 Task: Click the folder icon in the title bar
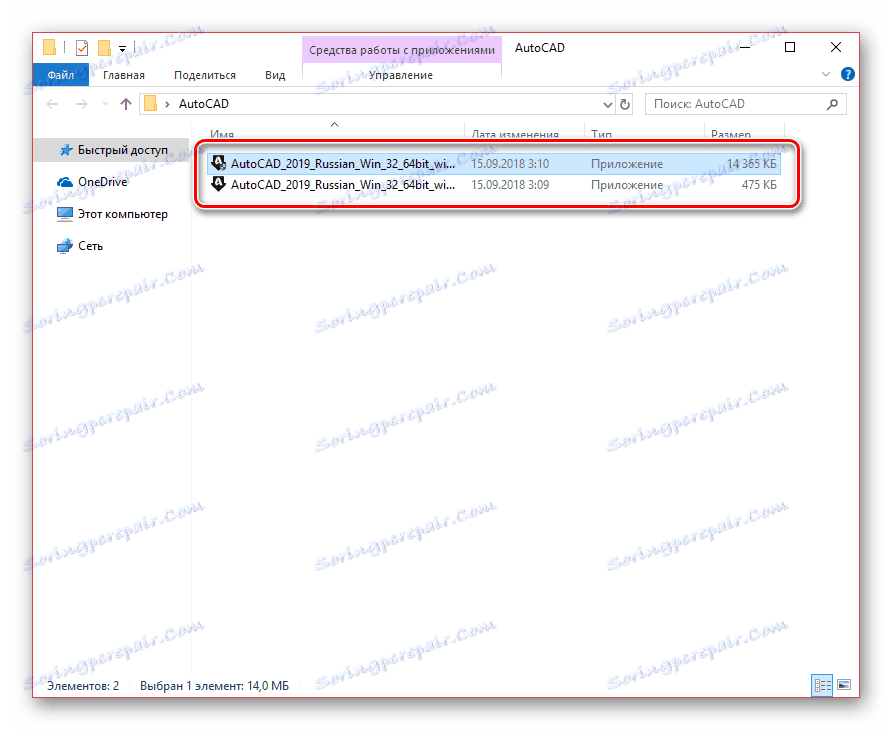(49, 47)
